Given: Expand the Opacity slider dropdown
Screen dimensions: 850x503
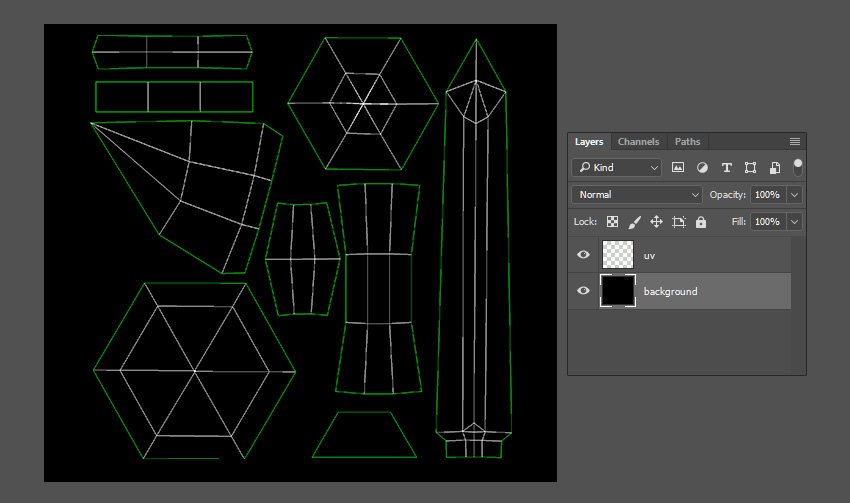Looking at the screenshot, I should click(795, 195).
